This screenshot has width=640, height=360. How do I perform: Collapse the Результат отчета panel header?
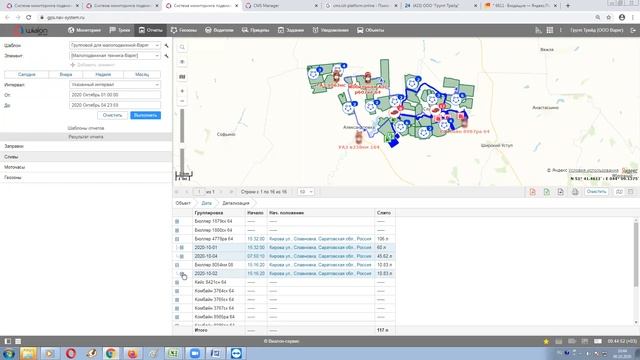[x=86, y=137]
